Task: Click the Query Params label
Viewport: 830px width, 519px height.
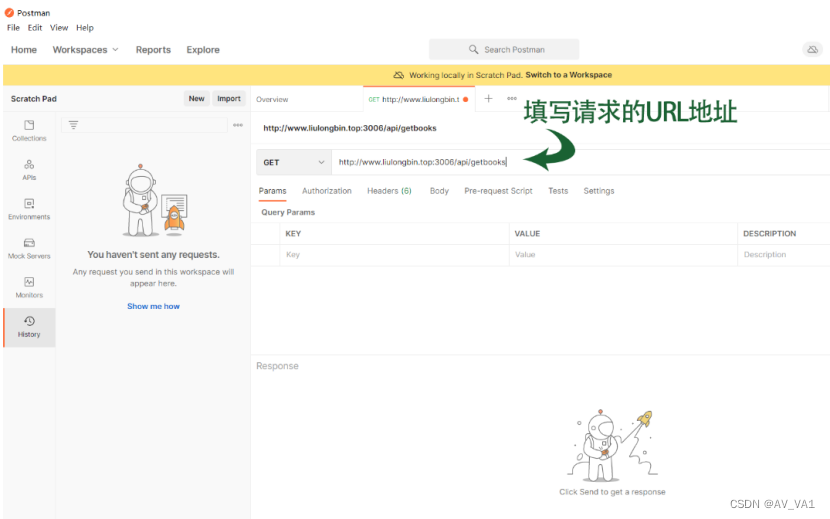Action: (x=288, y=212)
